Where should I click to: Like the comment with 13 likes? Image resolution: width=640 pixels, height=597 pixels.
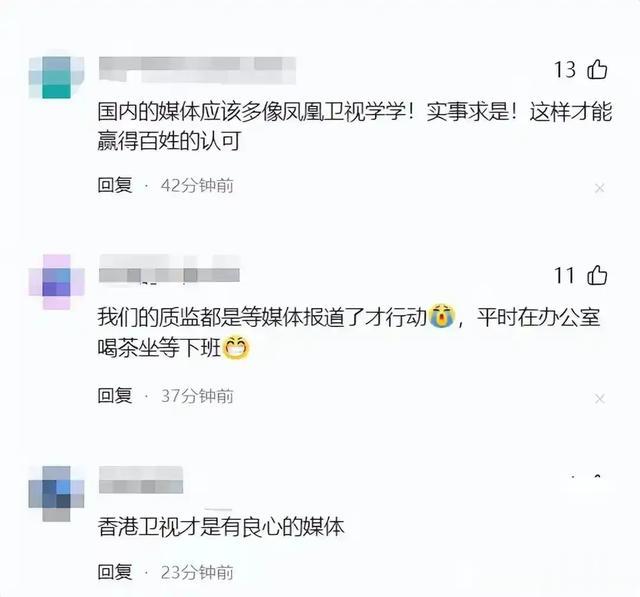point(597,69)
